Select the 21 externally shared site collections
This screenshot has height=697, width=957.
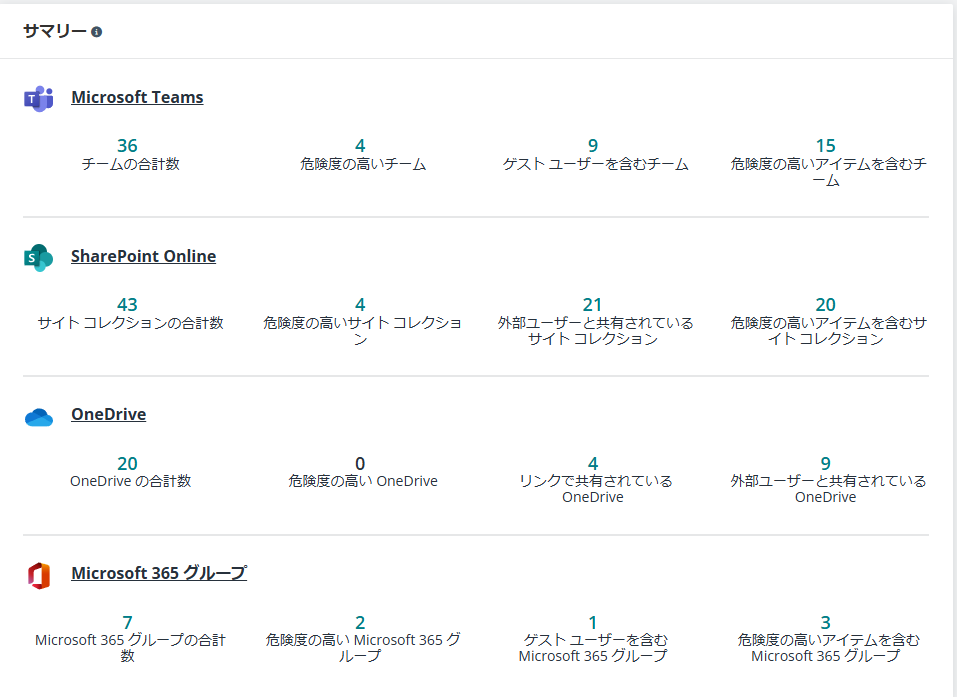pos(593,305)
